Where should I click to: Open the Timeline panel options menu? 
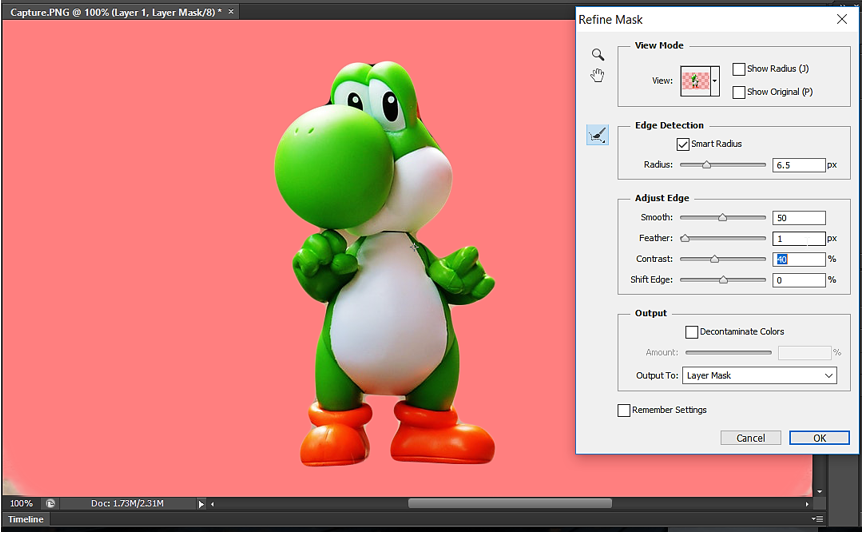(817, 519)
